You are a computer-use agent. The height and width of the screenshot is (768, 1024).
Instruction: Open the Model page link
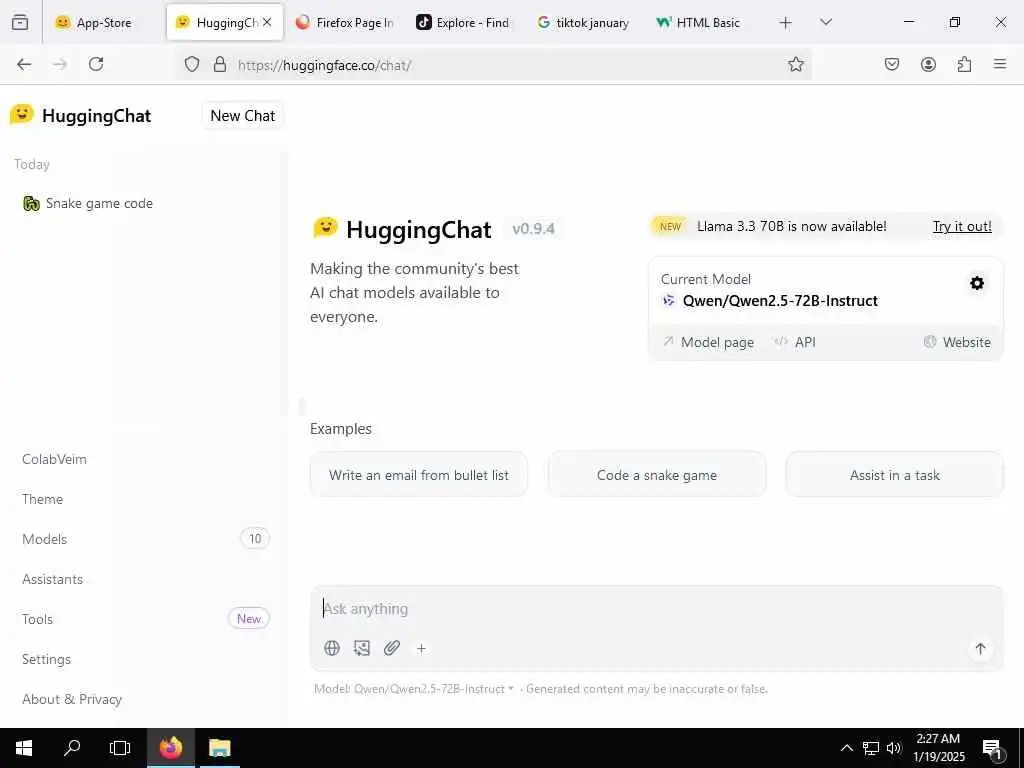(708, 342)
